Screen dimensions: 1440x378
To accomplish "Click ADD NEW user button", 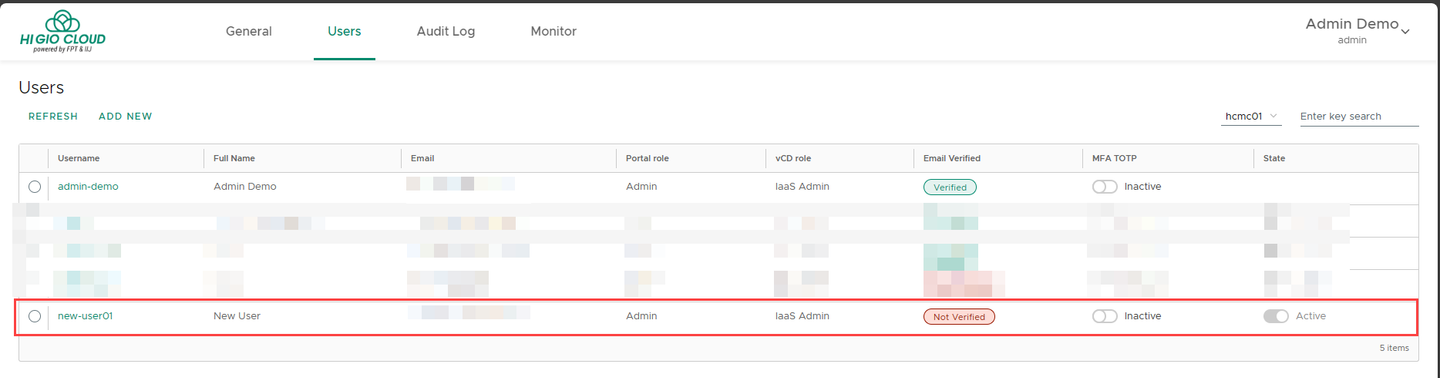I will point(125,116).
